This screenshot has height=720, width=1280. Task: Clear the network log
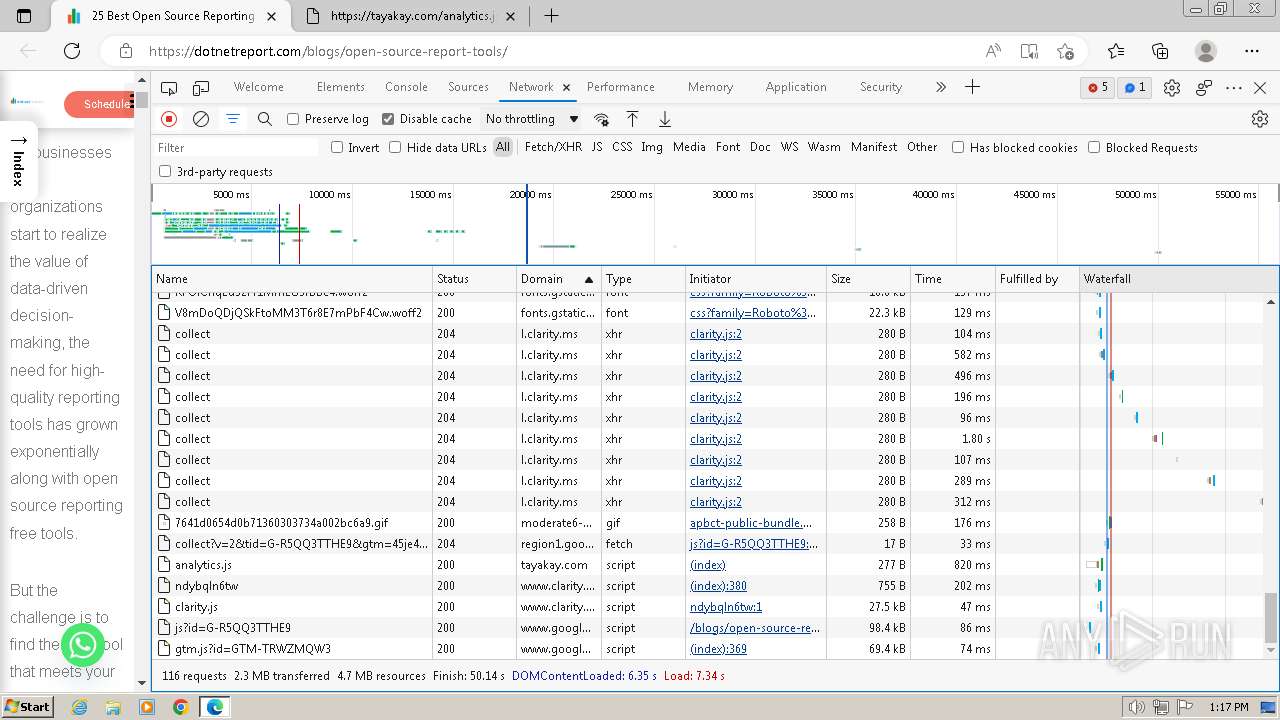coord(201,119)
